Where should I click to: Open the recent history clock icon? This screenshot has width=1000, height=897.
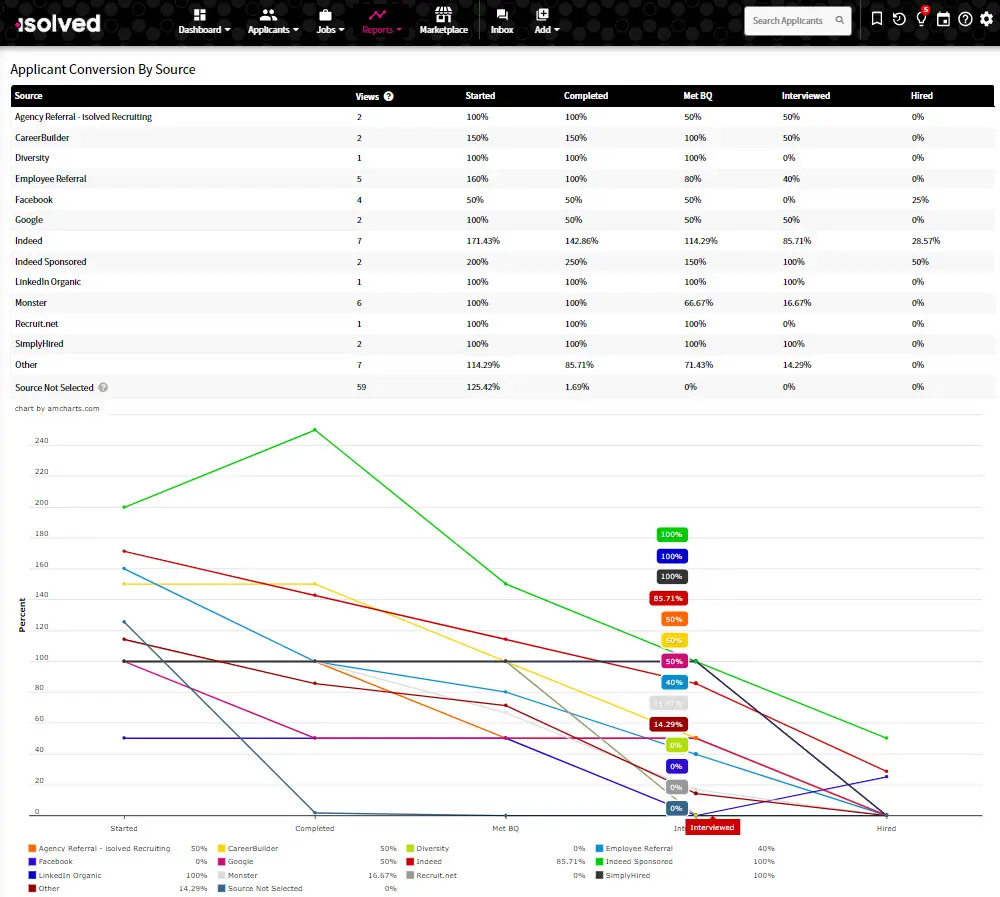(x=899, y=19)
